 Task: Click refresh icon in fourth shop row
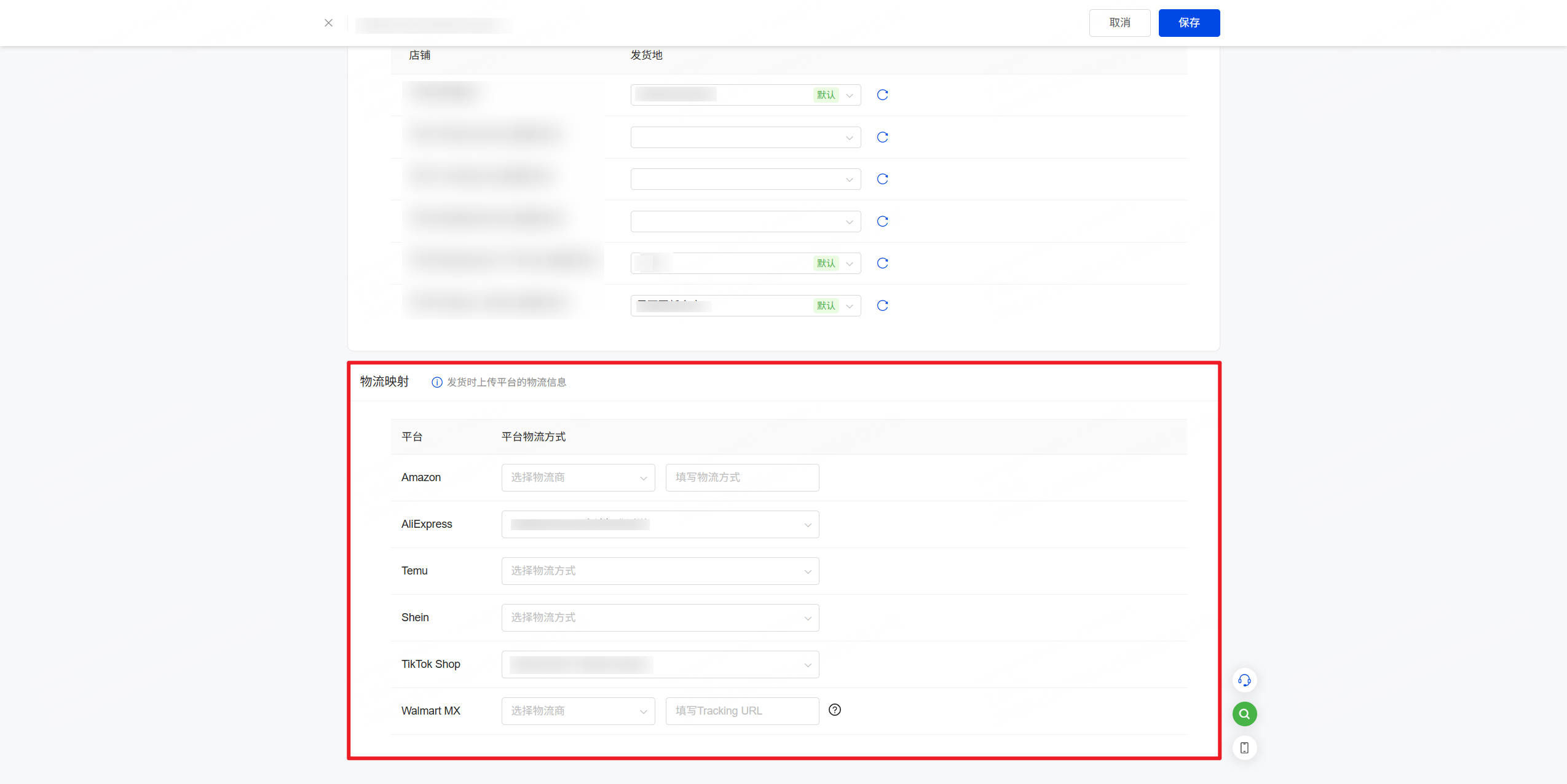tap(882, 221)
